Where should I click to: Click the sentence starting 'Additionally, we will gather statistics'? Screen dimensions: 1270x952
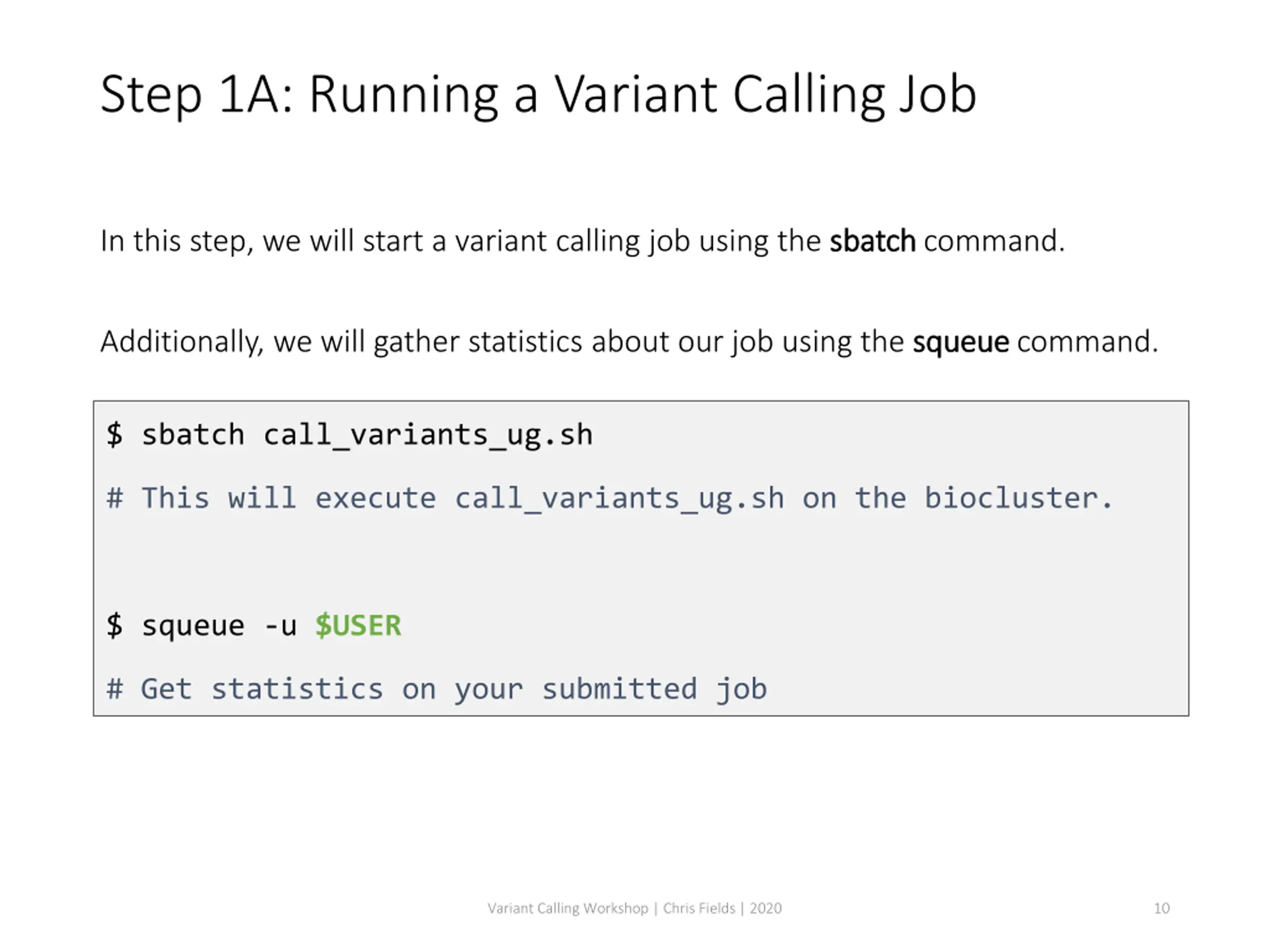629,343
